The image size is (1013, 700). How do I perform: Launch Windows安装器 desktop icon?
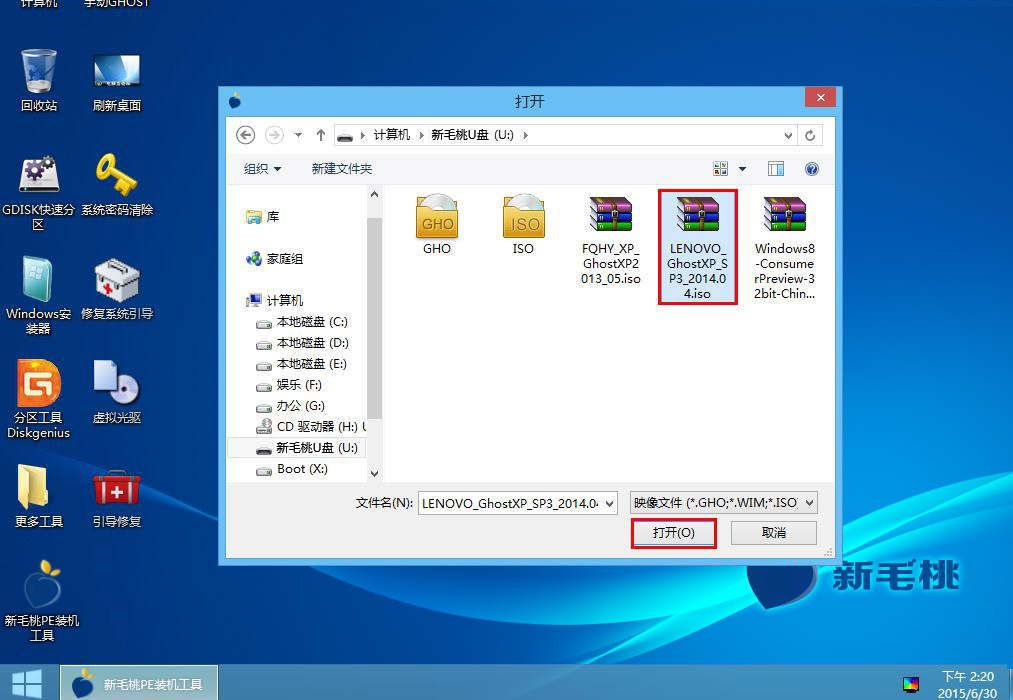(39, 296)
